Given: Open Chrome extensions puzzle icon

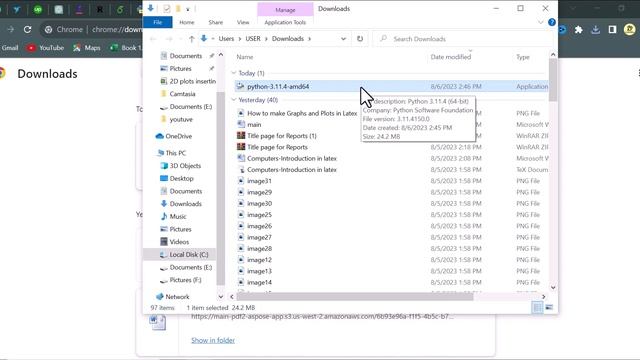Looking at the screenshot, I should click(578, 29).
